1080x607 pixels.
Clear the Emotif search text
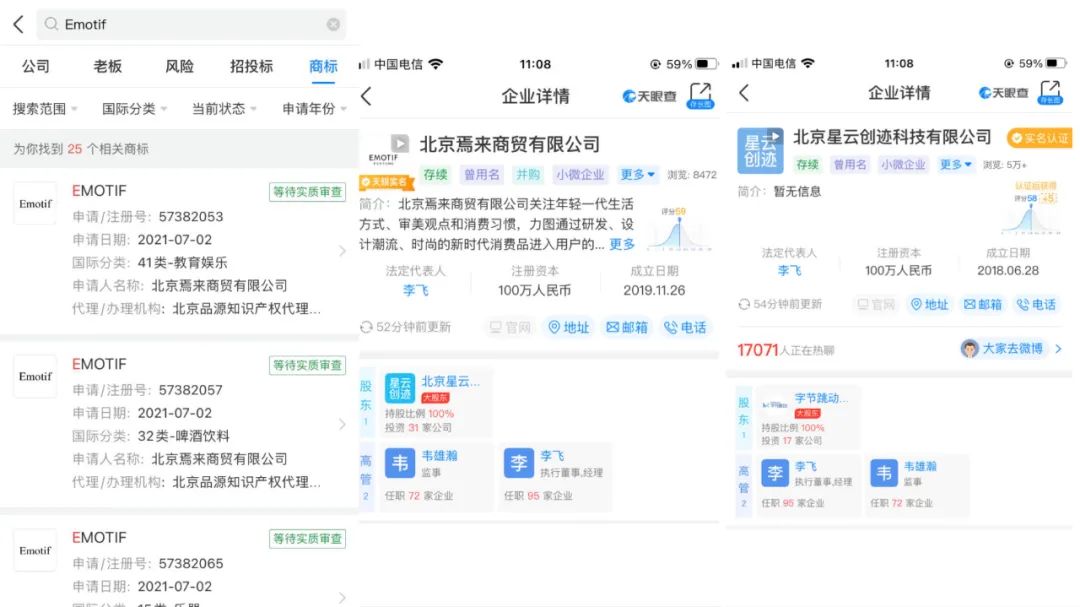coord(333,24)
